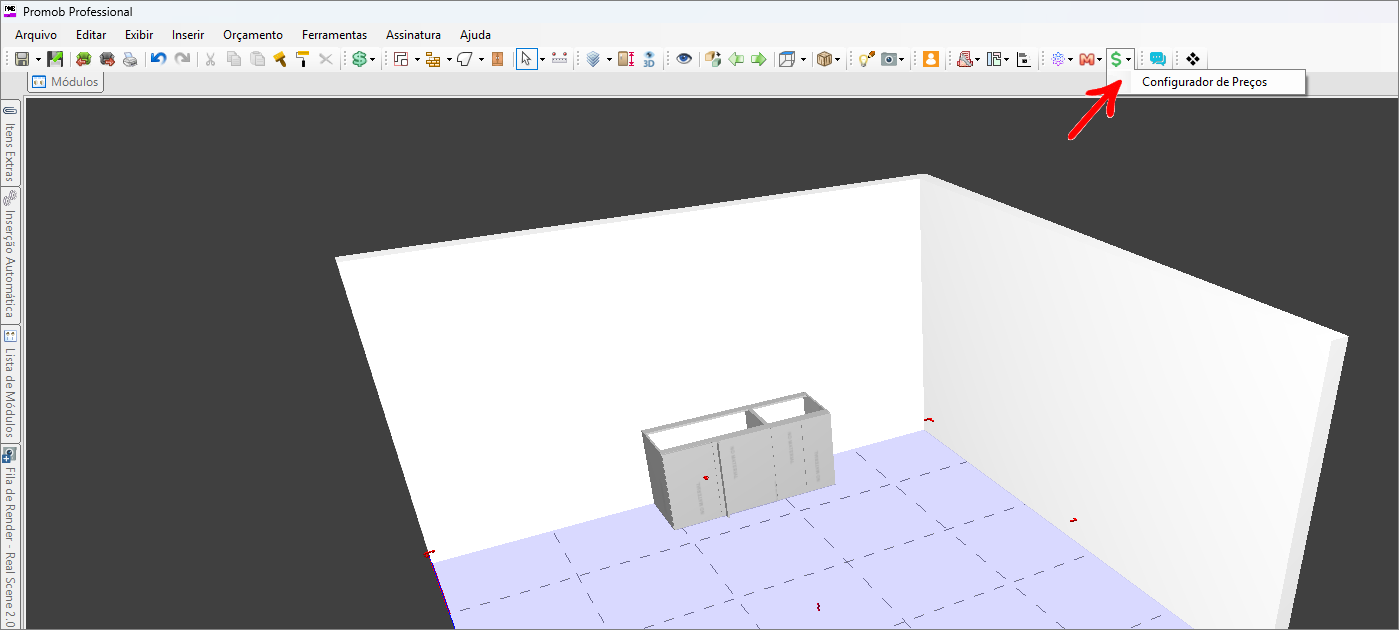
Task: Click the printer icon
Action: [x=130, y=59]
